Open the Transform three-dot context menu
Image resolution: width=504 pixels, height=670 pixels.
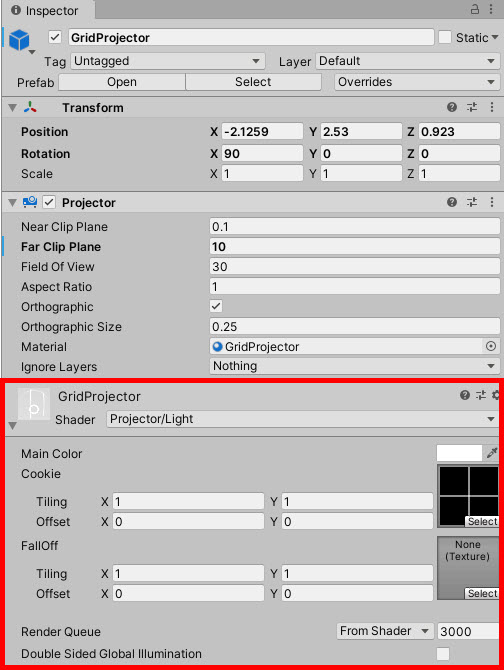pyautogui.click(x=492, y=107)
